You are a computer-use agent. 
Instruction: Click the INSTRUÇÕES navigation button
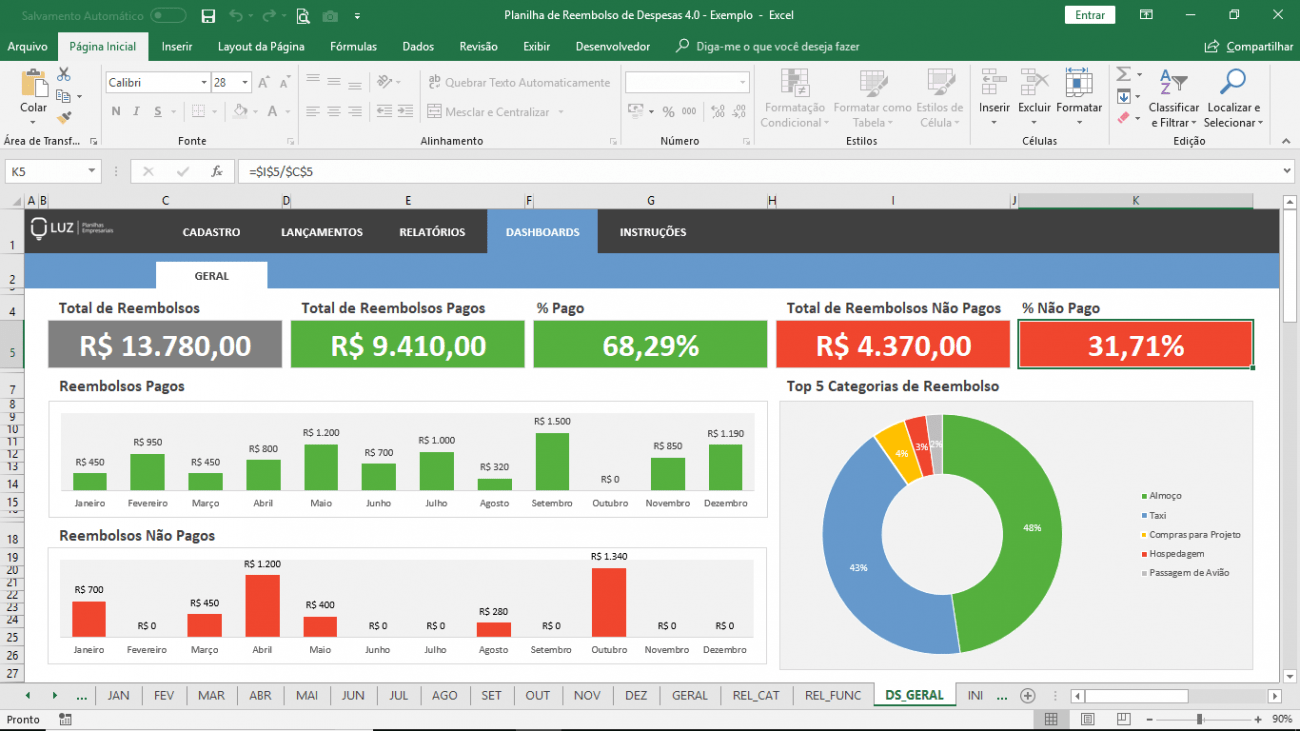coord(653,232)
